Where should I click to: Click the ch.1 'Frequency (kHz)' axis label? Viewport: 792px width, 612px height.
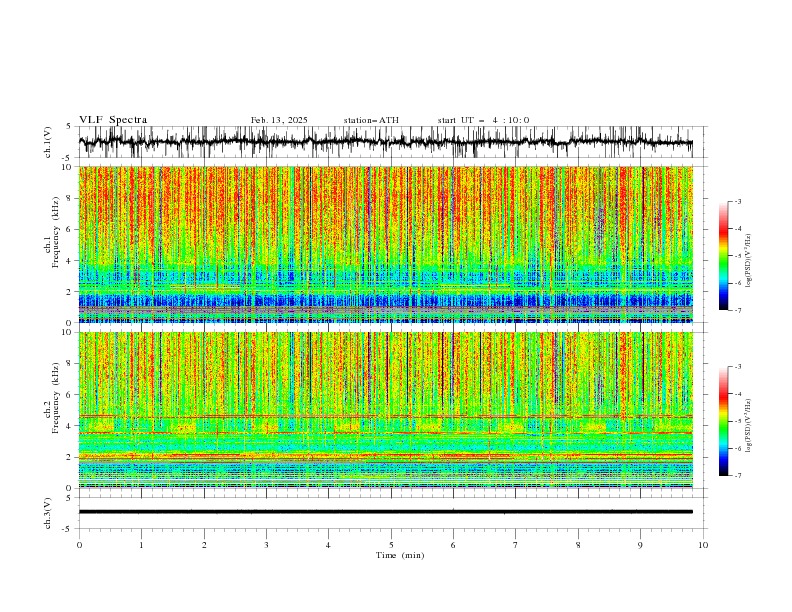56,230
